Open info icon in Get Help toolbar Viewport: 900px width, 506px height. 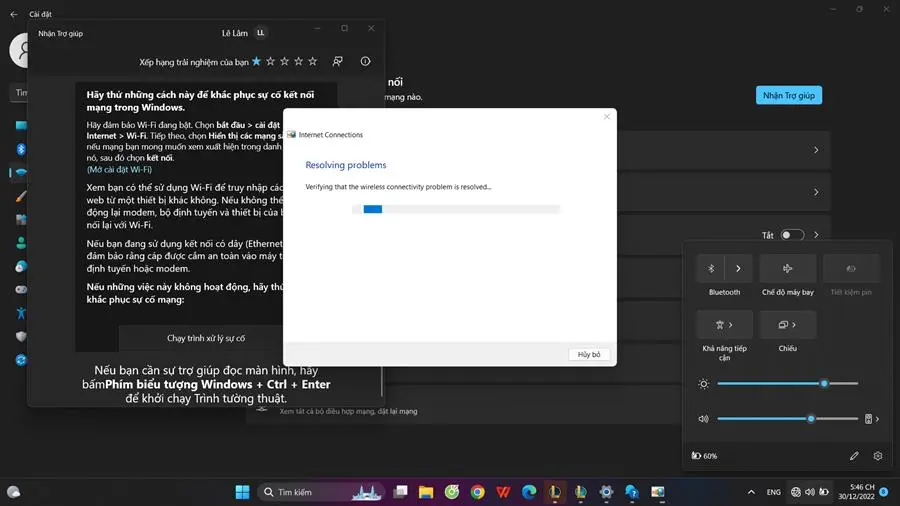coord(365,61)
